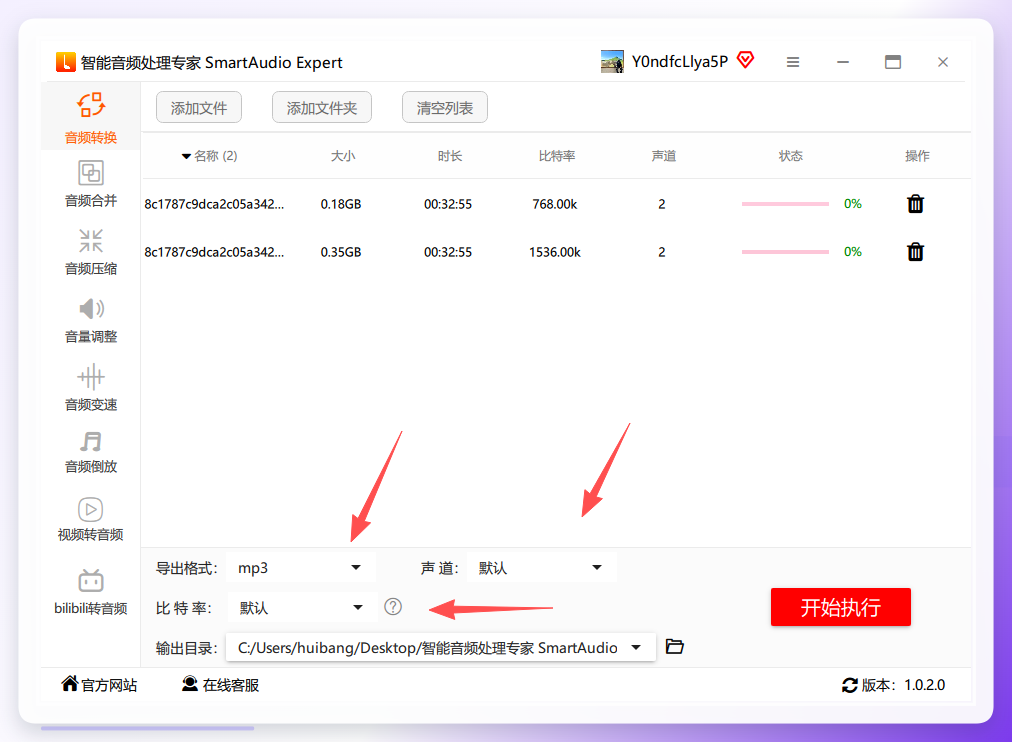Screen dimensions: 1012x742
Task: Click the 比特率 column header
Action: pos(557,156)
